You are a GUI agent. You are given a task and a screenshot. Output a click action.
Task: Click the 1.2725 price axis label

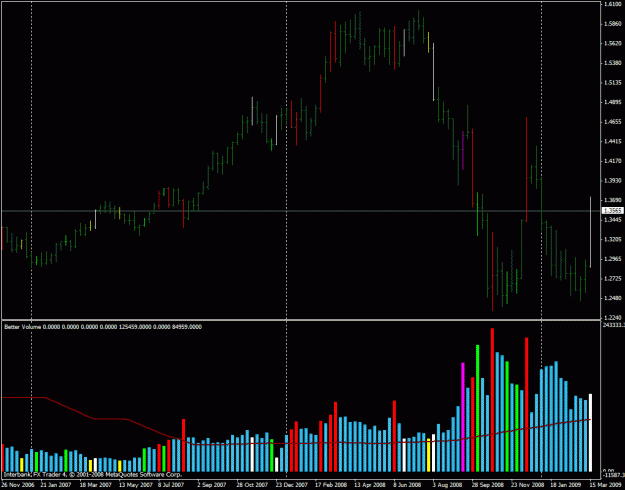tap(613, 278)
